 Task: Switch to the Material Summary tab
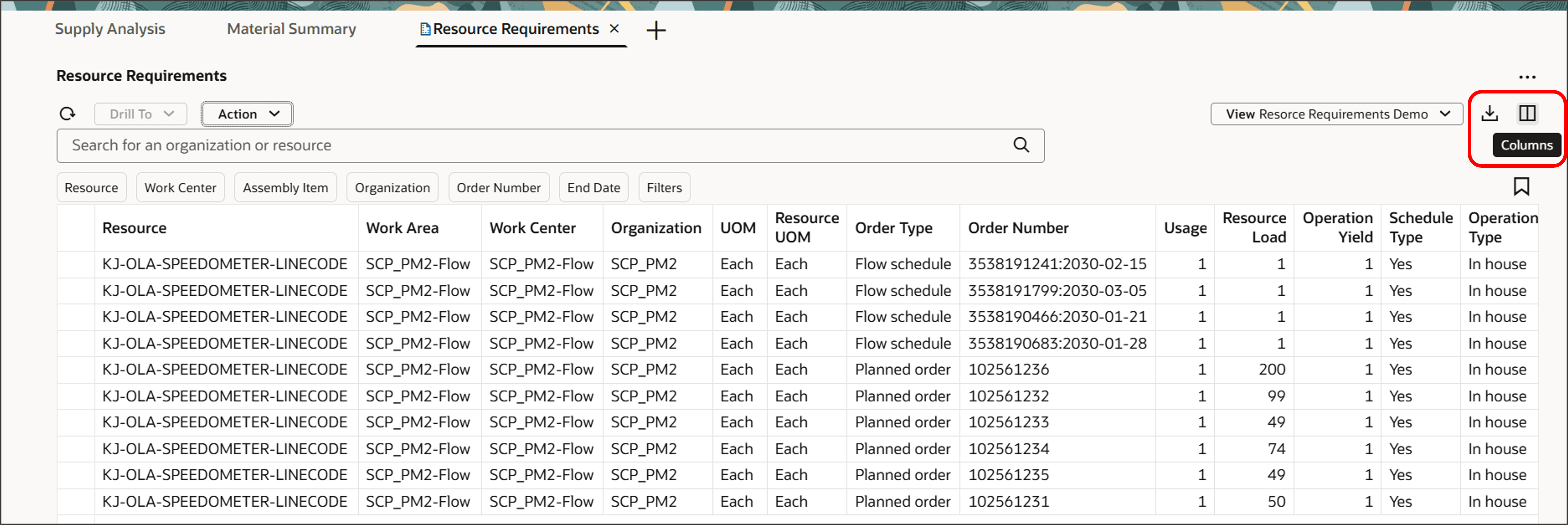tap(291, 28)
